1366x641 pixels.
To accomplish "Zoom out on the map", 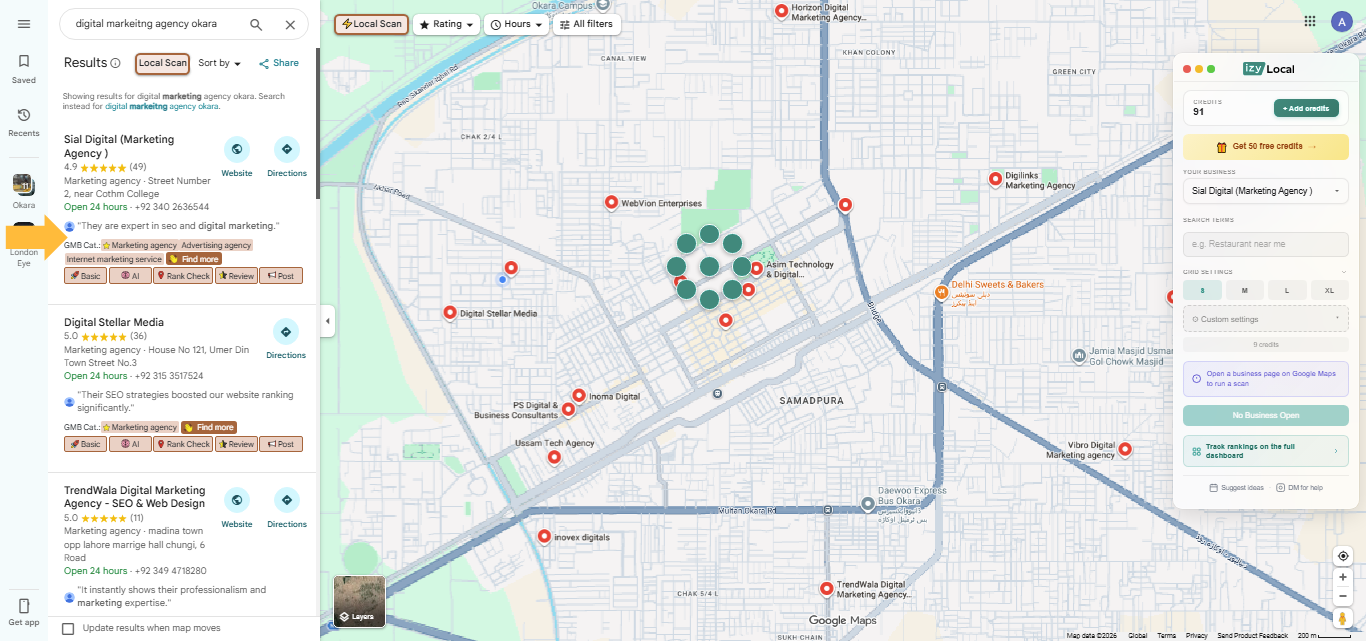I will click(x=1343, y=596).
